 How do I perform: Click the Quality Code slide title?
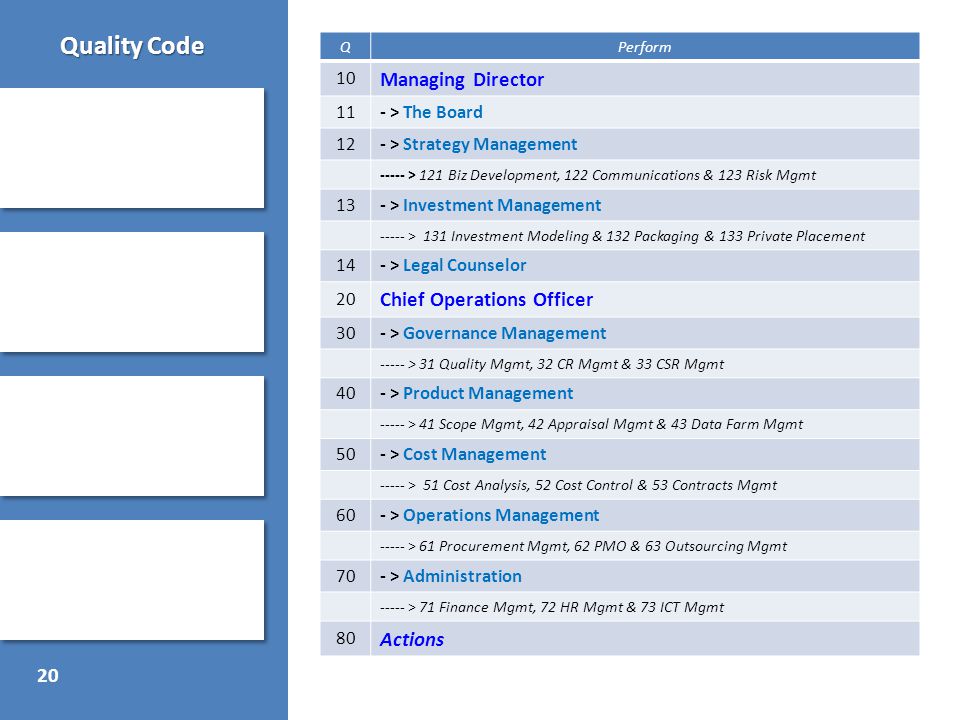tap(132, 46)
